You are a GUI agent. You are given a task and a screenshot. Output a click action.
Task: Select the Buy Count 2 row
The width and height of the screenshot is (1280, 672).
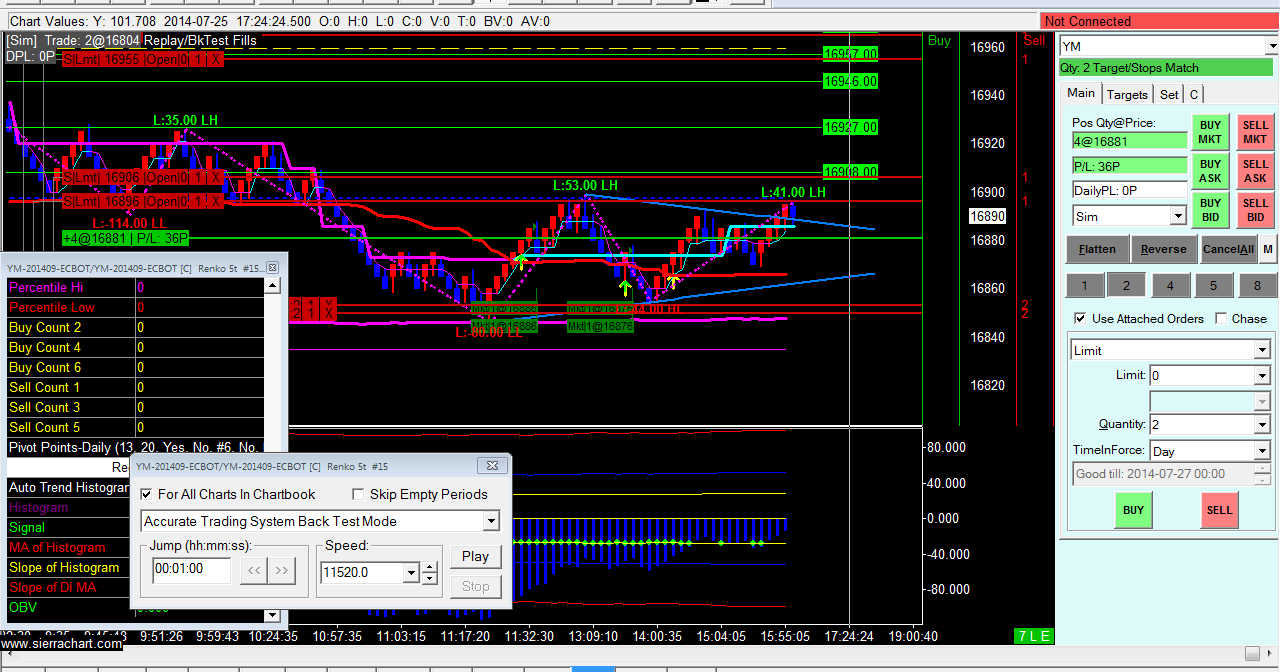tap(136, 327)
